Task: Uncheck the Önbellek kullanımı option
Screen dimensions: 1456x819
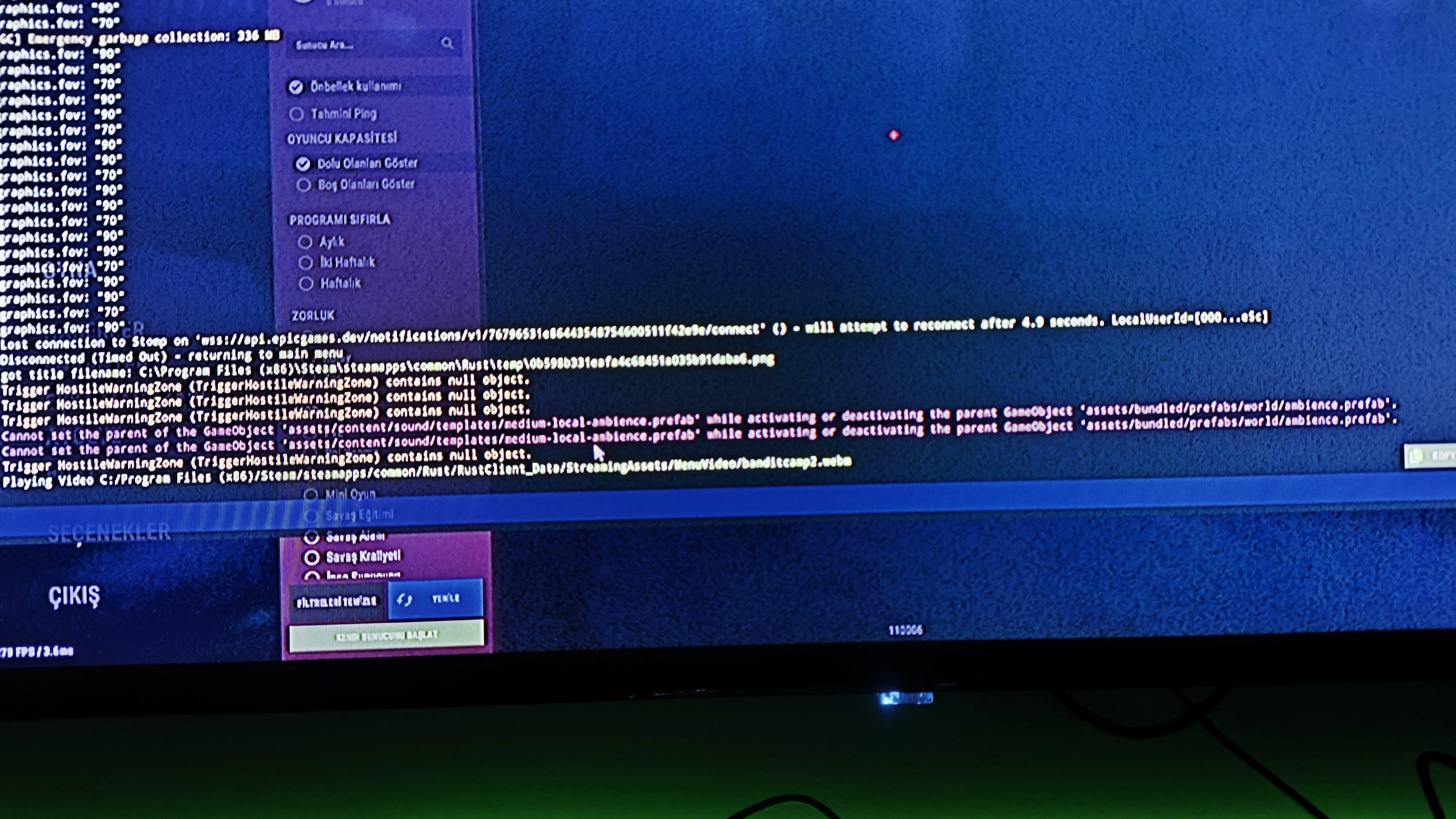Action: (296, 86)
